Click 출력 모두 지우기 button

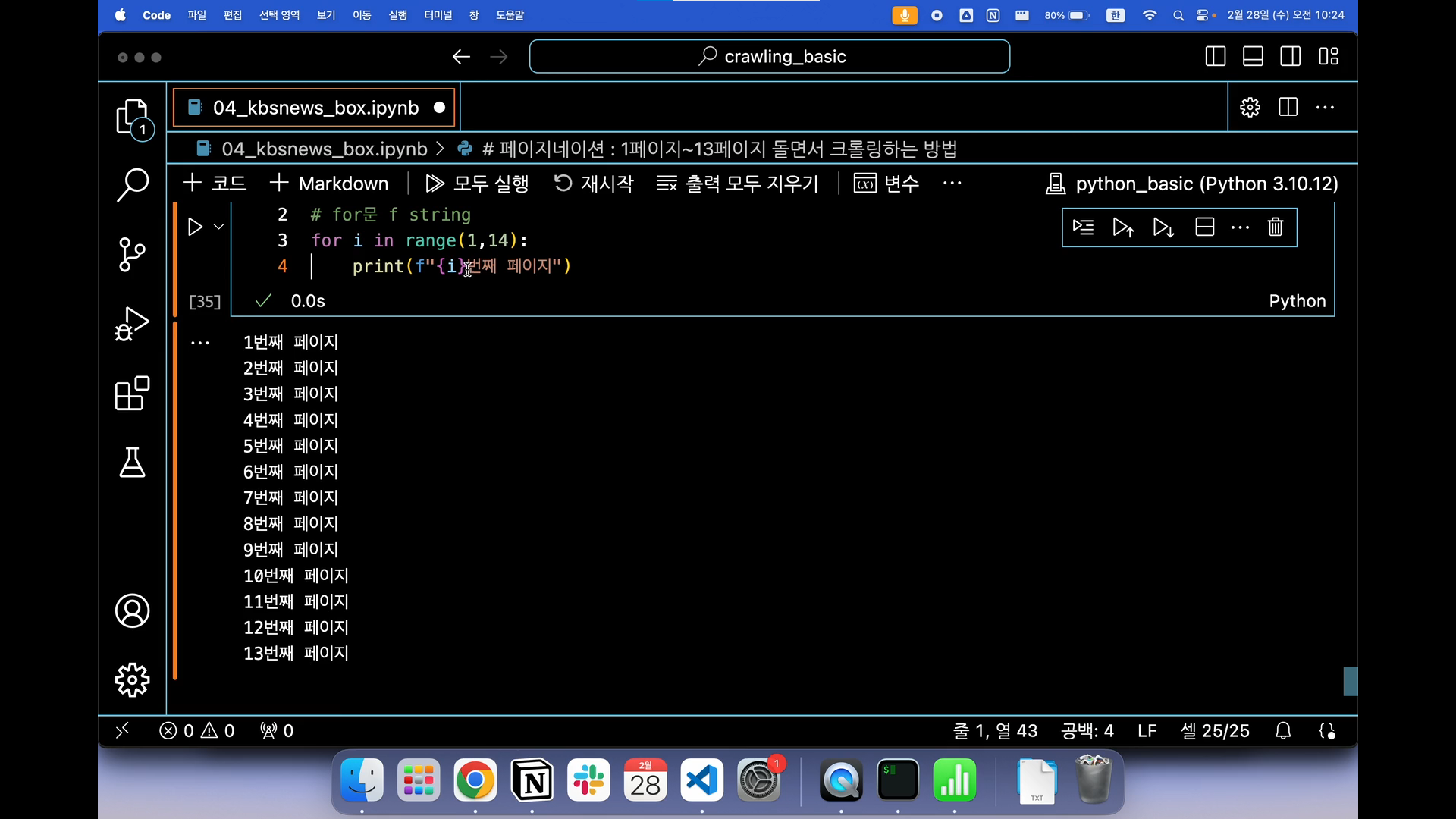[737, 184]
